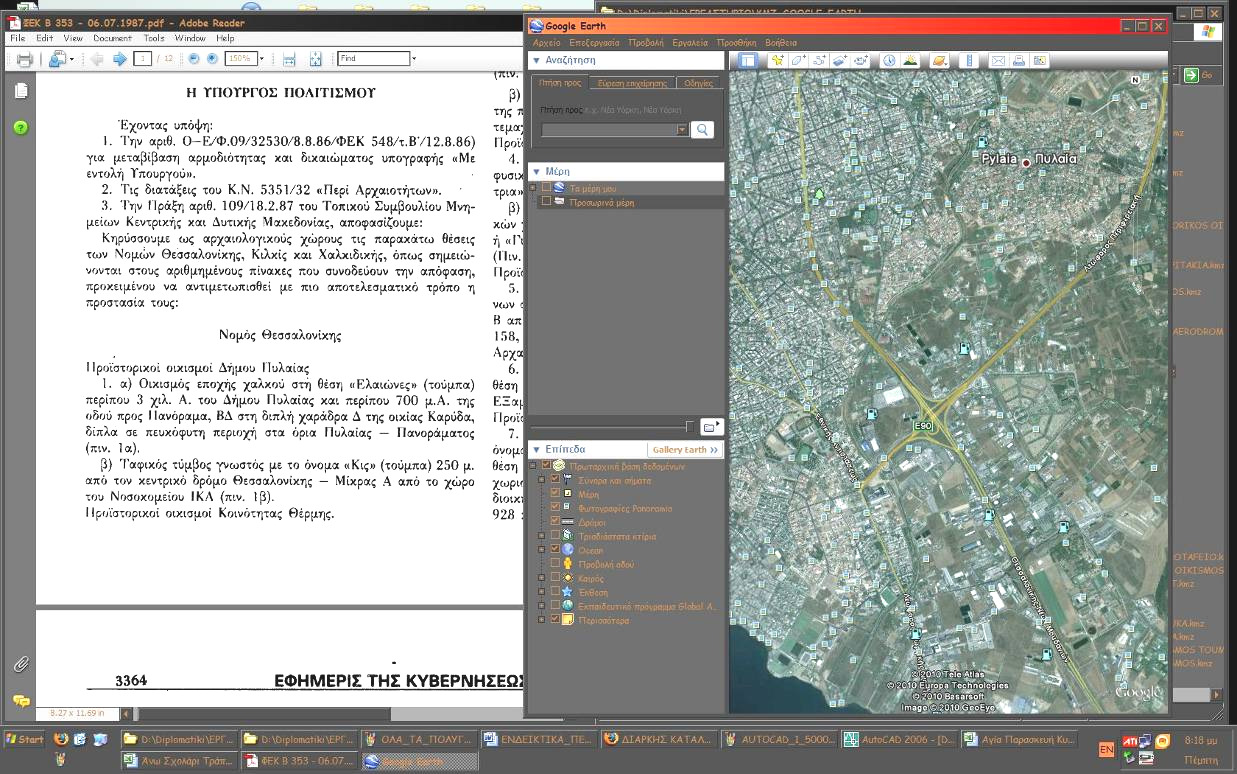Click the fit page icon in Adobe Reader
1237x774 pixels.
point(316,59)
